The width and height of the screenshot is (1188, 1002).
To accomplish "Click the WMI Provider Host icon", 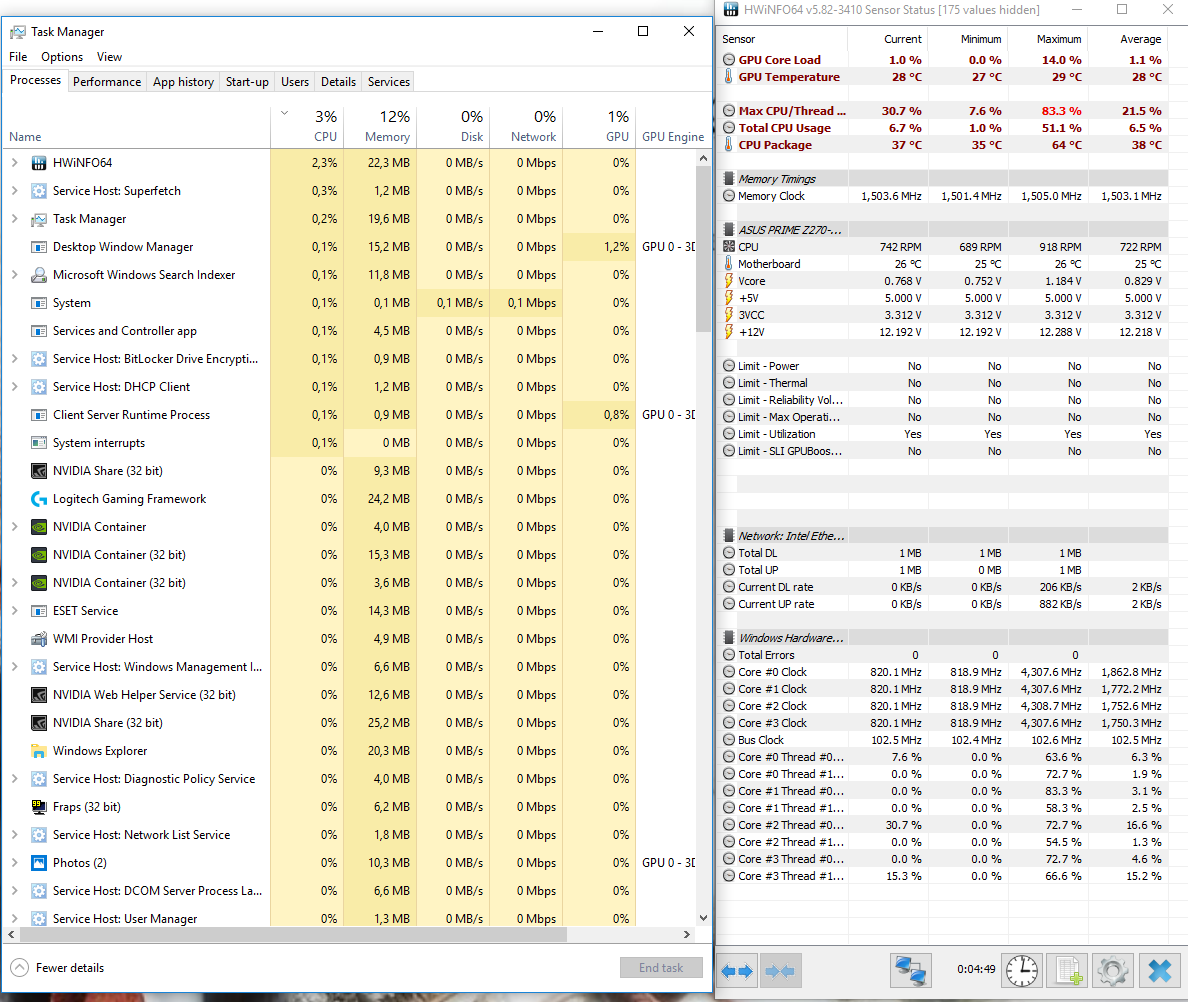I will pos(39,639).
